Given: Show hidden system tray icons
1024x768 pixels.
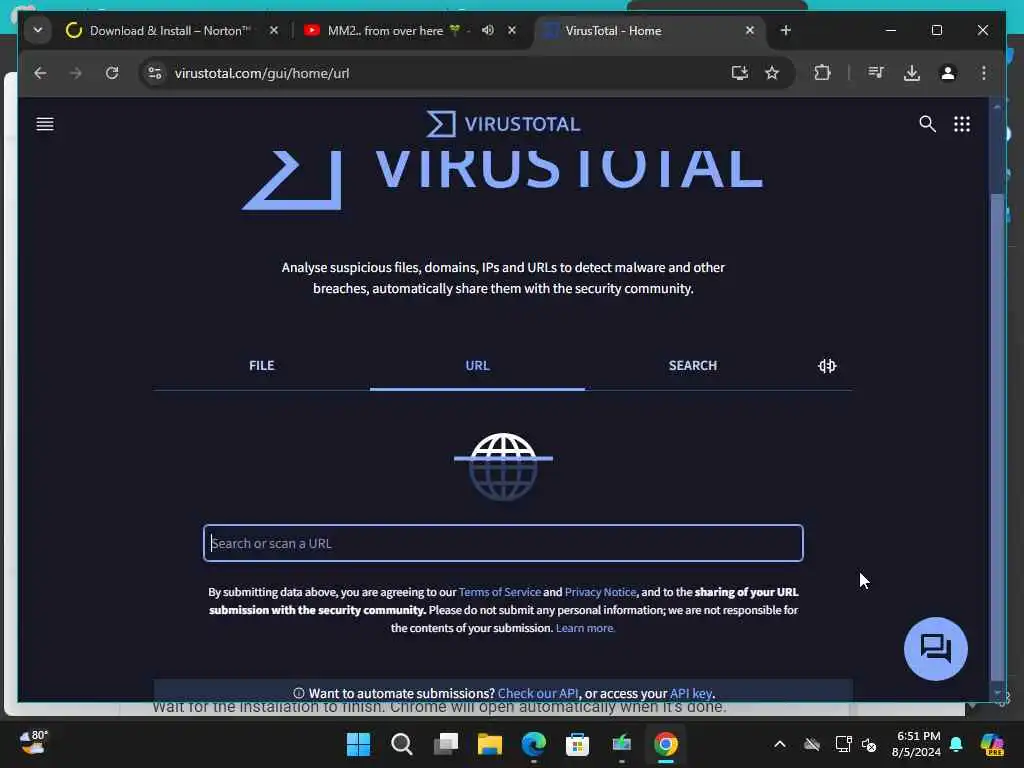Looking at the screenshot, I should coord(780,744).
